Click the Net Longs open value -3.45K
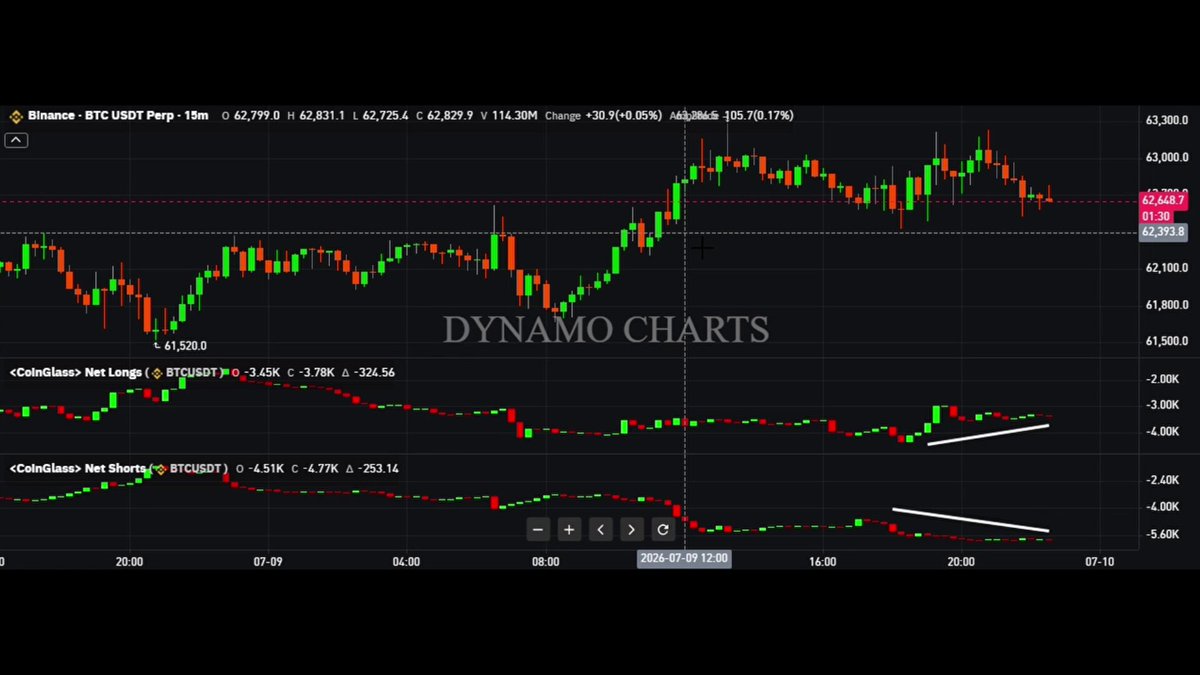The image size is (1200, 675). 261,373
